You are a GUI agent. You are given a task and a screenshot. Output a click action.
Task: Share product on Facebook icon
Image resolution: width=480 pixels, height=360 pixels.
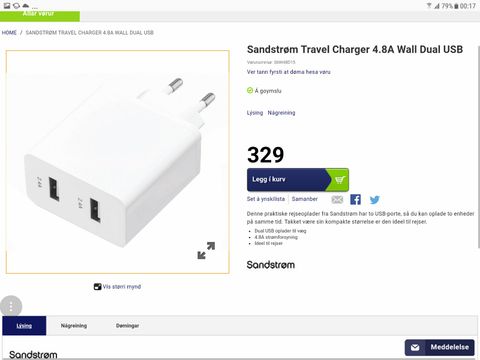coord(355,199)
